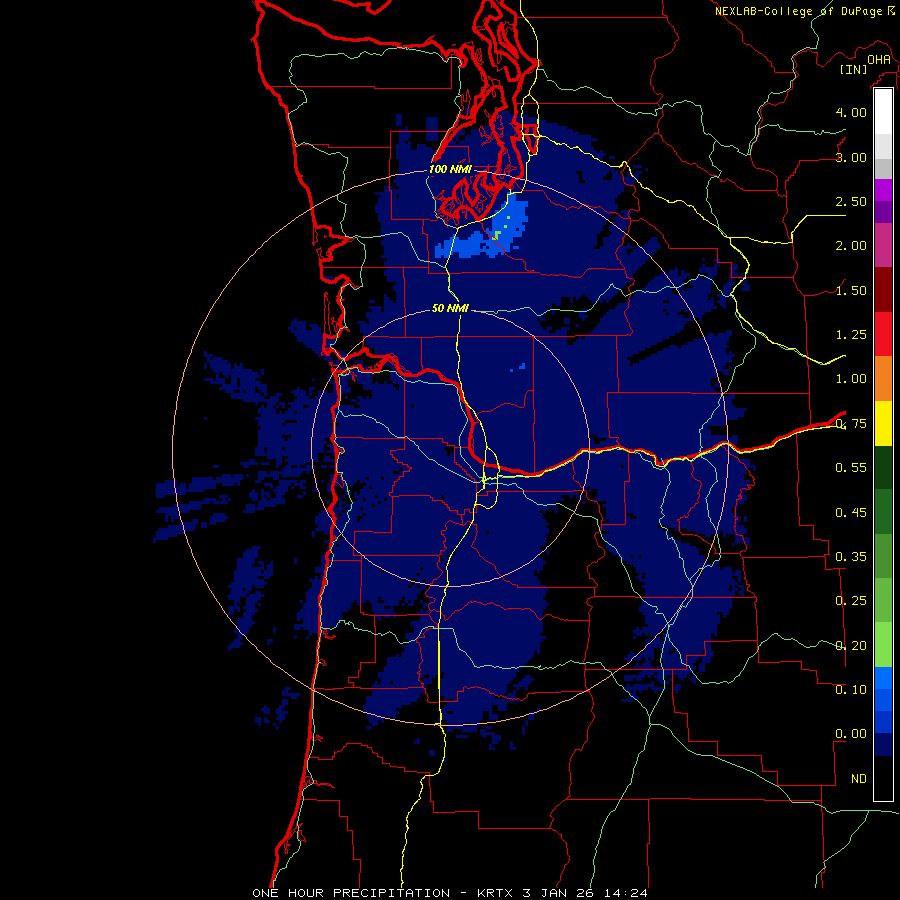Click the 0.35 legend value
900x900 pixels.
851,557
